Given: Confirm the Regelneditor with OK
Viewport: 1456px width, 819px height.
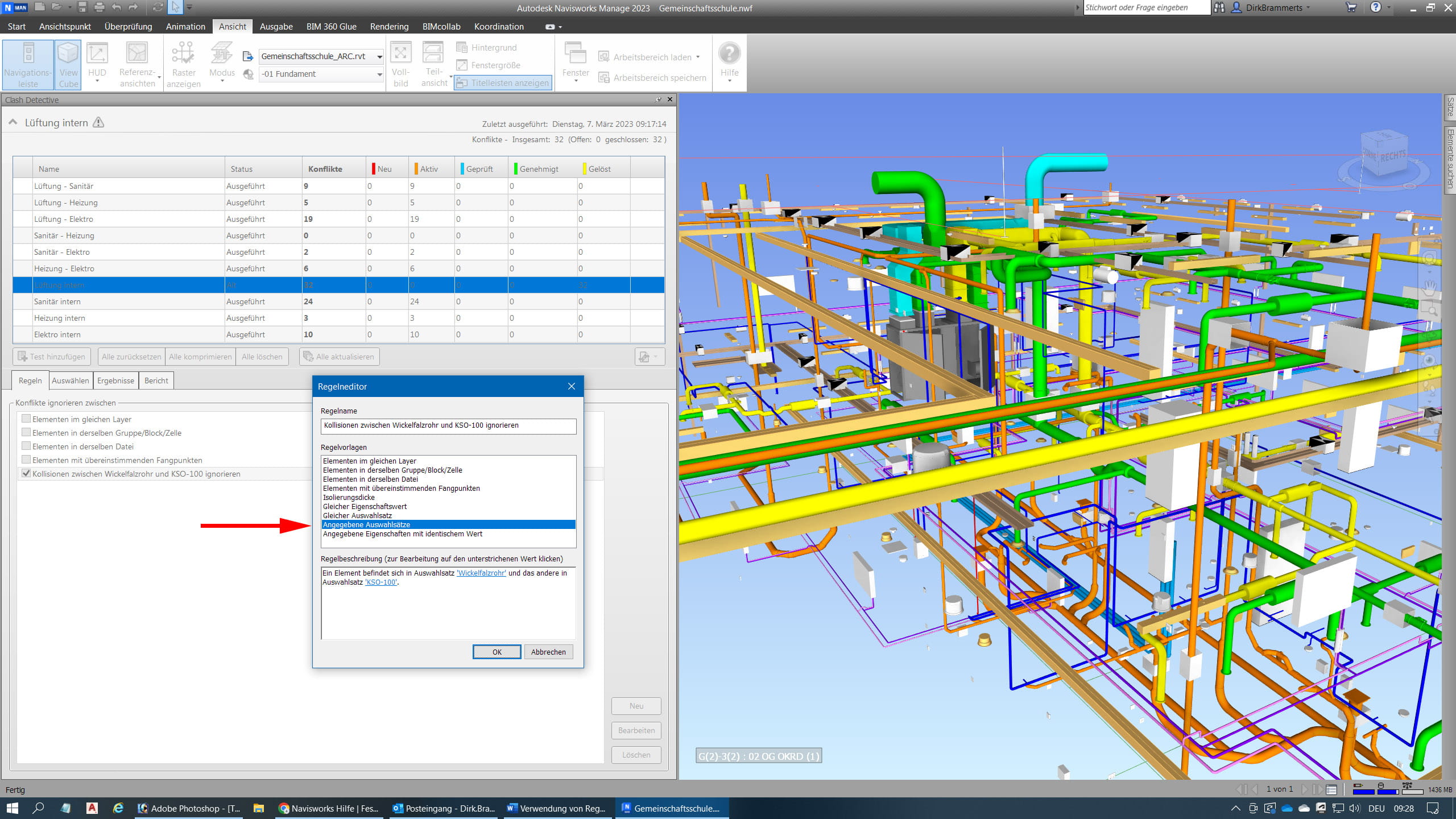Looking at the screenshot, I should (x=496, y=652).
